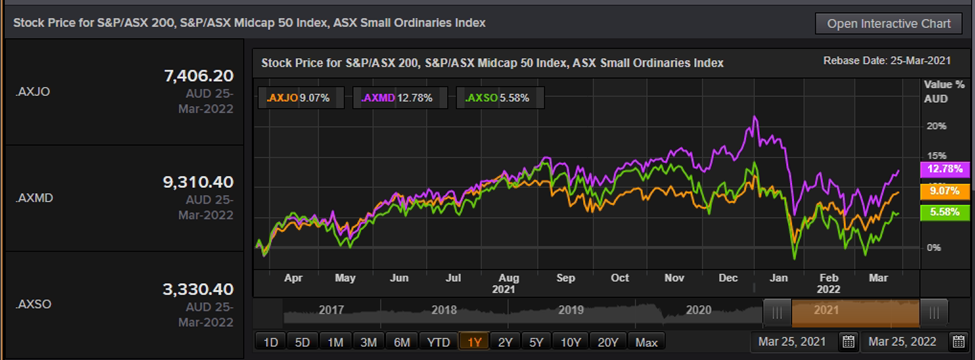Select the 3M time range
Viewport: 975px width, 360px height.
368,341
